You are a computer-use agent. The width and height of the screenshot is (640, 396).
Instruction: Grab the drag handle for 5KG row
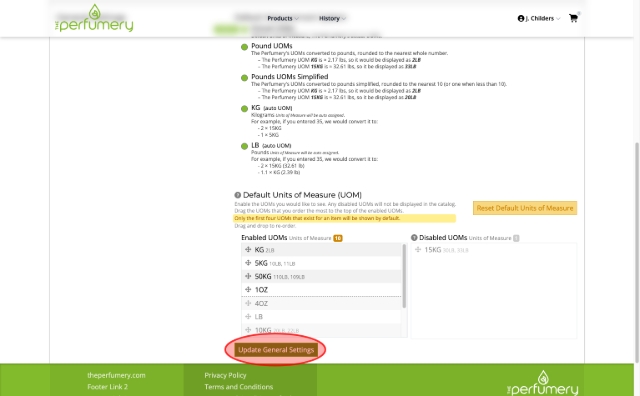click(x=248, y=263)
